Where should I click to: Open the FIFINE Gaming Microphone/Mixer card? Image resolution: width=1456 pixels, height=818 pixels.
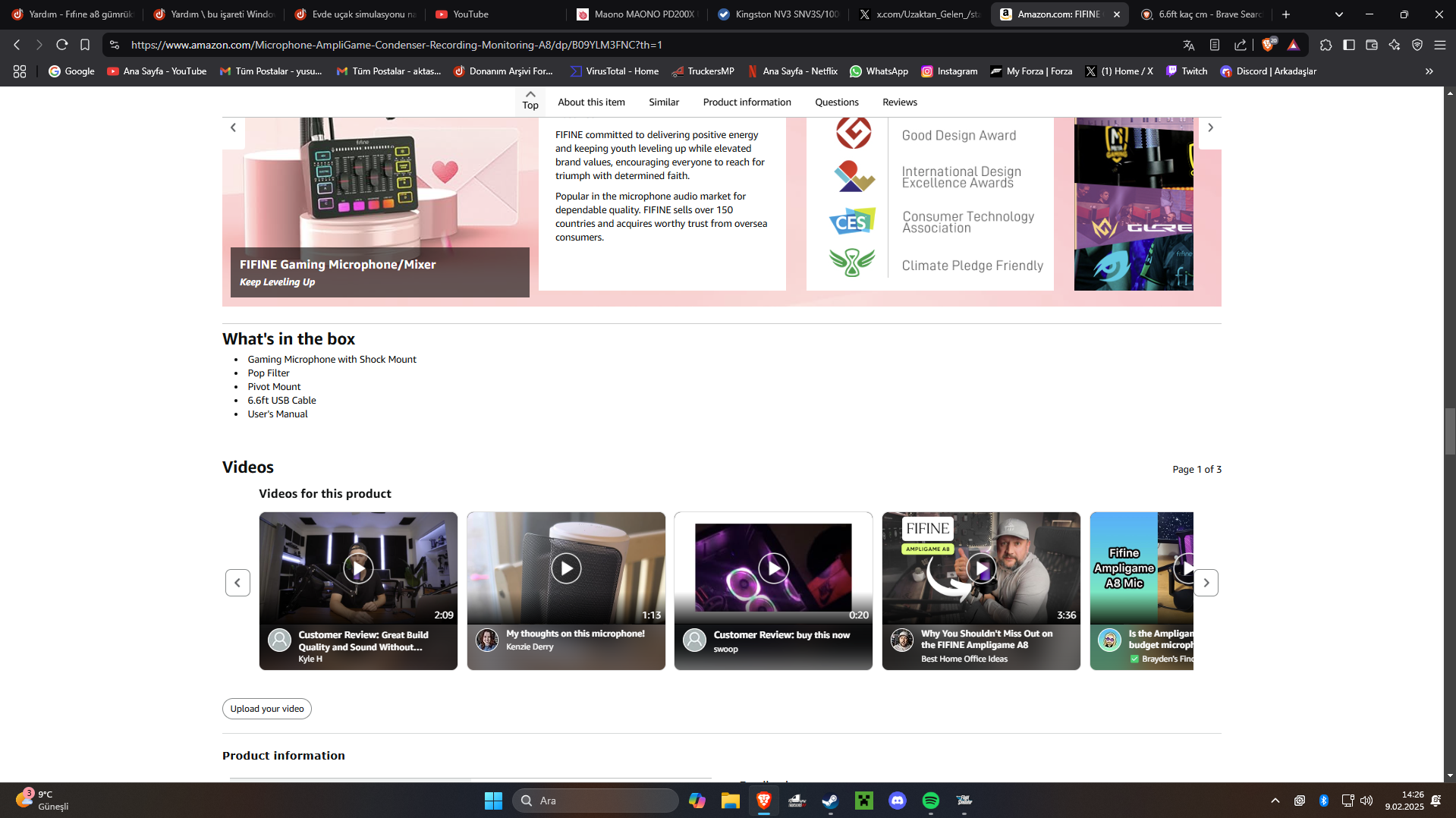click(x=380, y=272)
